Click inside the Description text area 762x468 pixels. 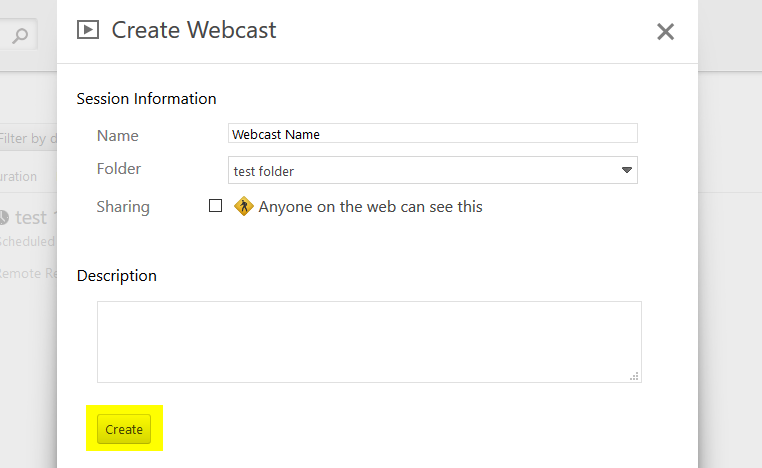(x=369, y=342)
